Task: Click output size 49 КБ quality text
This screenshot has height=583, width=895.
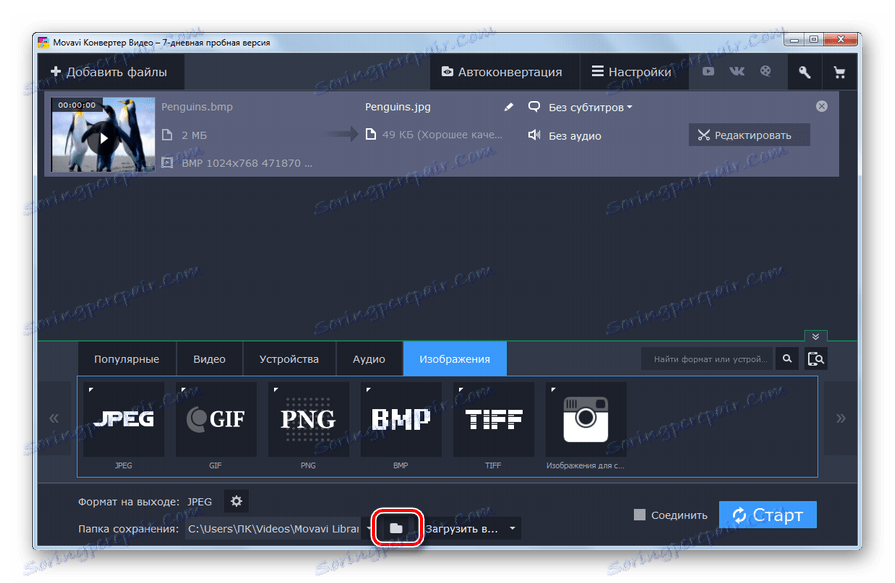Action: 442,135
